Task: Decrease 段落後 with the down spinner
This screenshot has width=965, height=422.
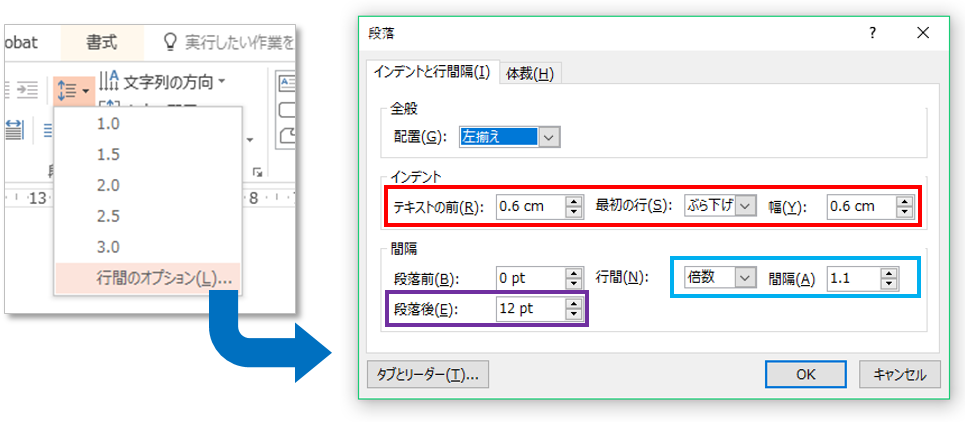Action: point(574,314)
